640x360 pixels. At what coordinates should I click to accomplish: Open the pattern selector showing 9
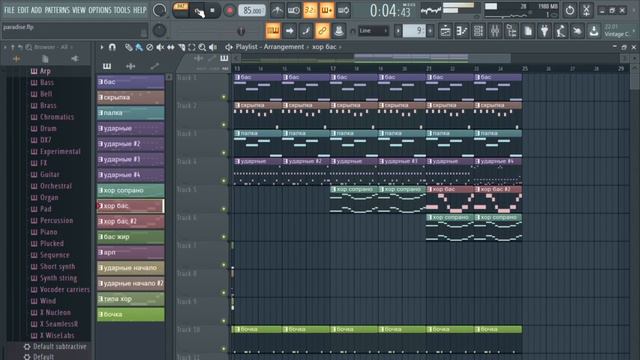click(414, 31)
